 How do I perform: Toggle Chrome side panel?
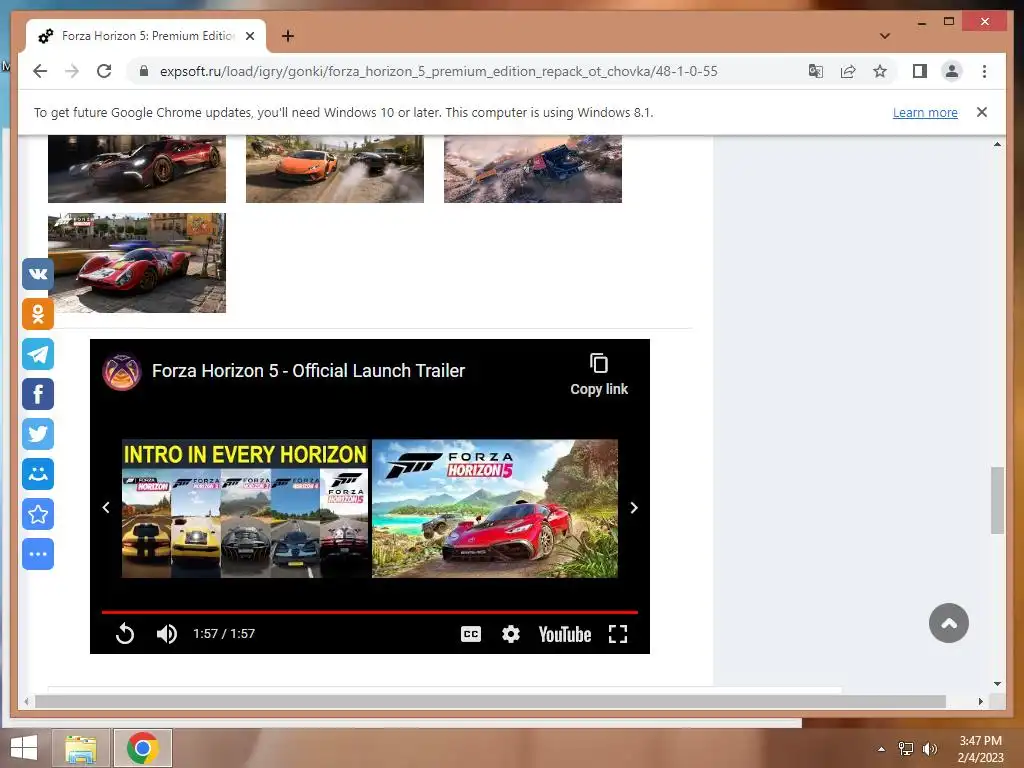(x=920, y=71)
